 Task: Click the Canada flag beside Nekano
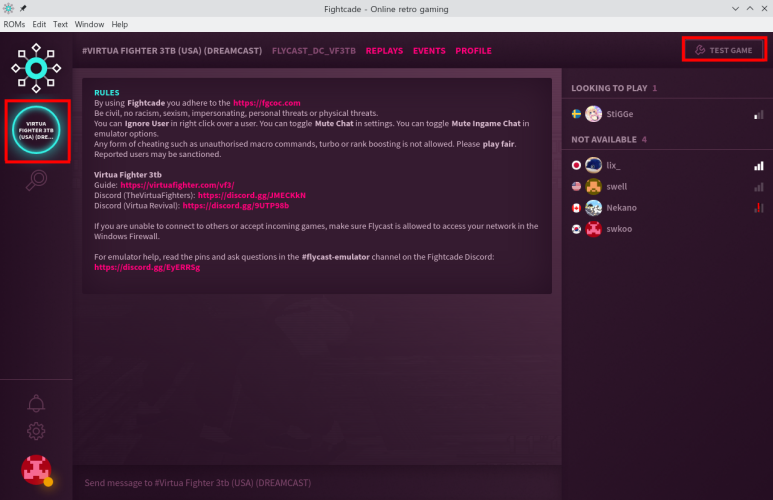tap(576, 208)
